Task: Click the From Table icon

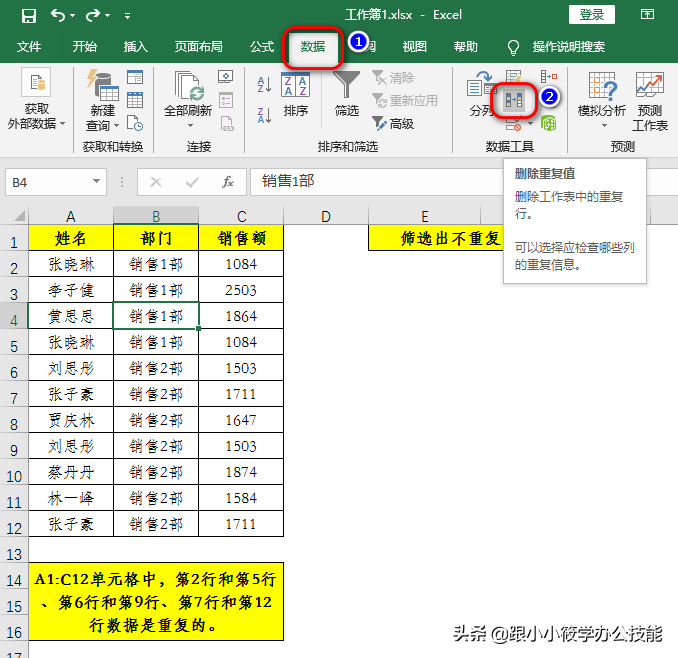Action: pyautogui.click(x=135, y=100)
